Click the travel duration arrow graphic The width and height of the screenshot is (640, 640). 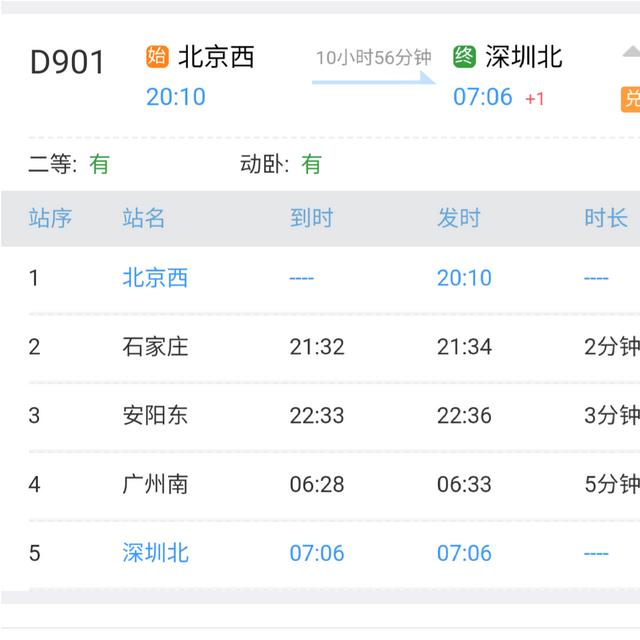click(374, 78)
